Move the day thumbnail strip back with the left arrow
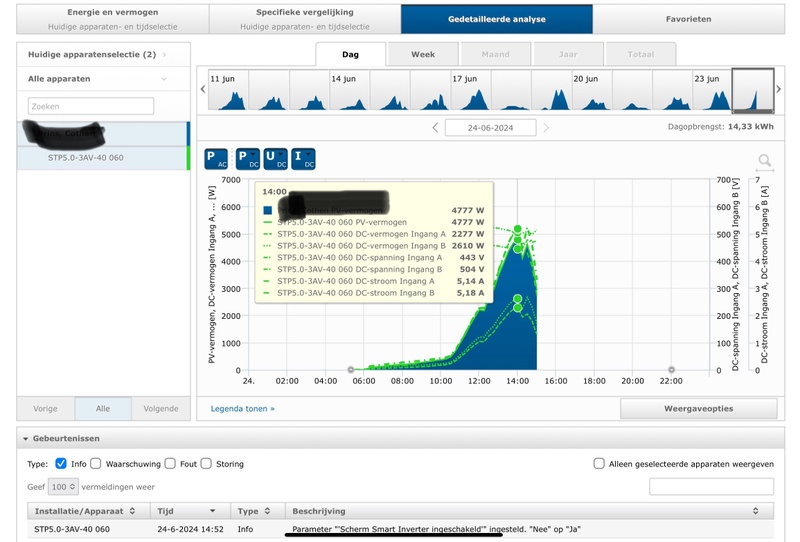 (203, 89)
